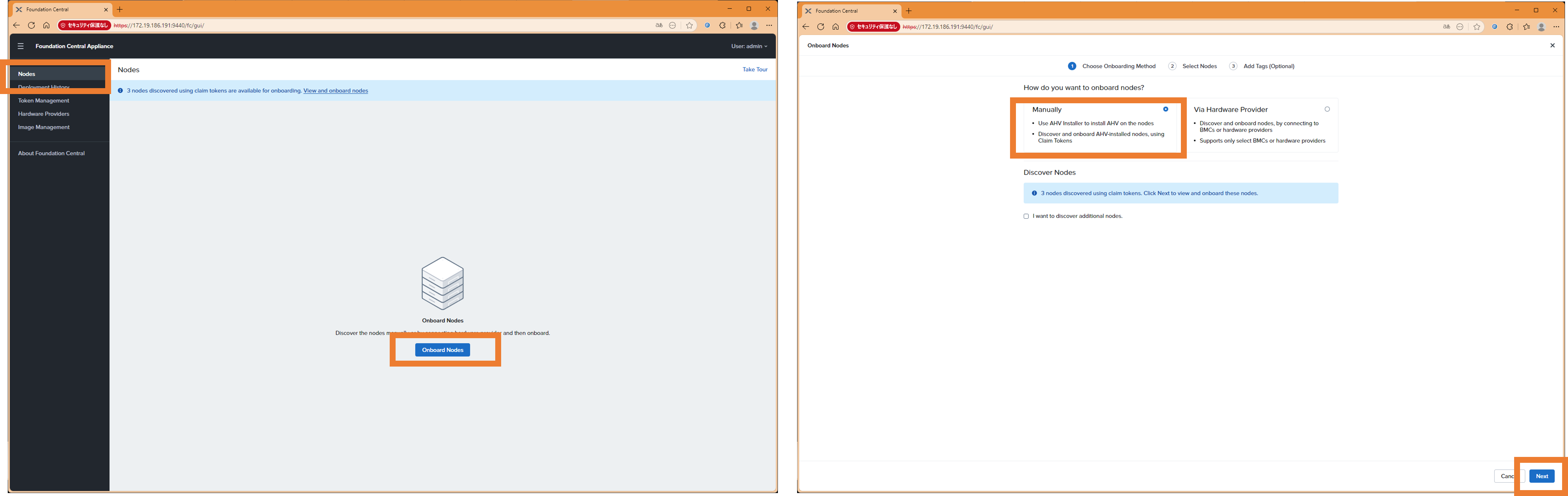Go to Hardware Providers sidebar item
The image size is (1568, 496).
tap(44, 114)
